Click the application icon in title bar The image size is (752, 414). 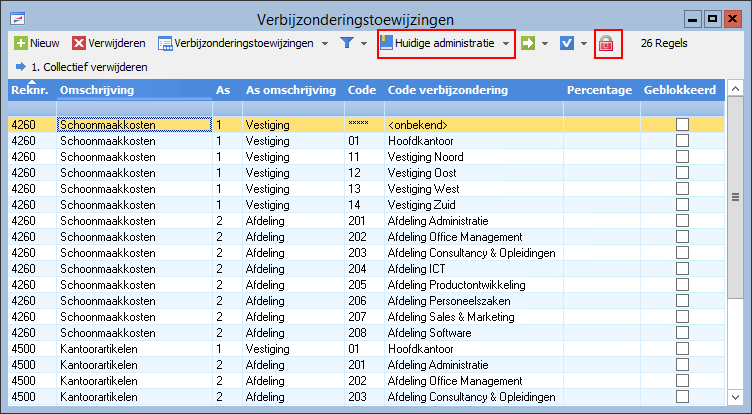click(18, 19)
